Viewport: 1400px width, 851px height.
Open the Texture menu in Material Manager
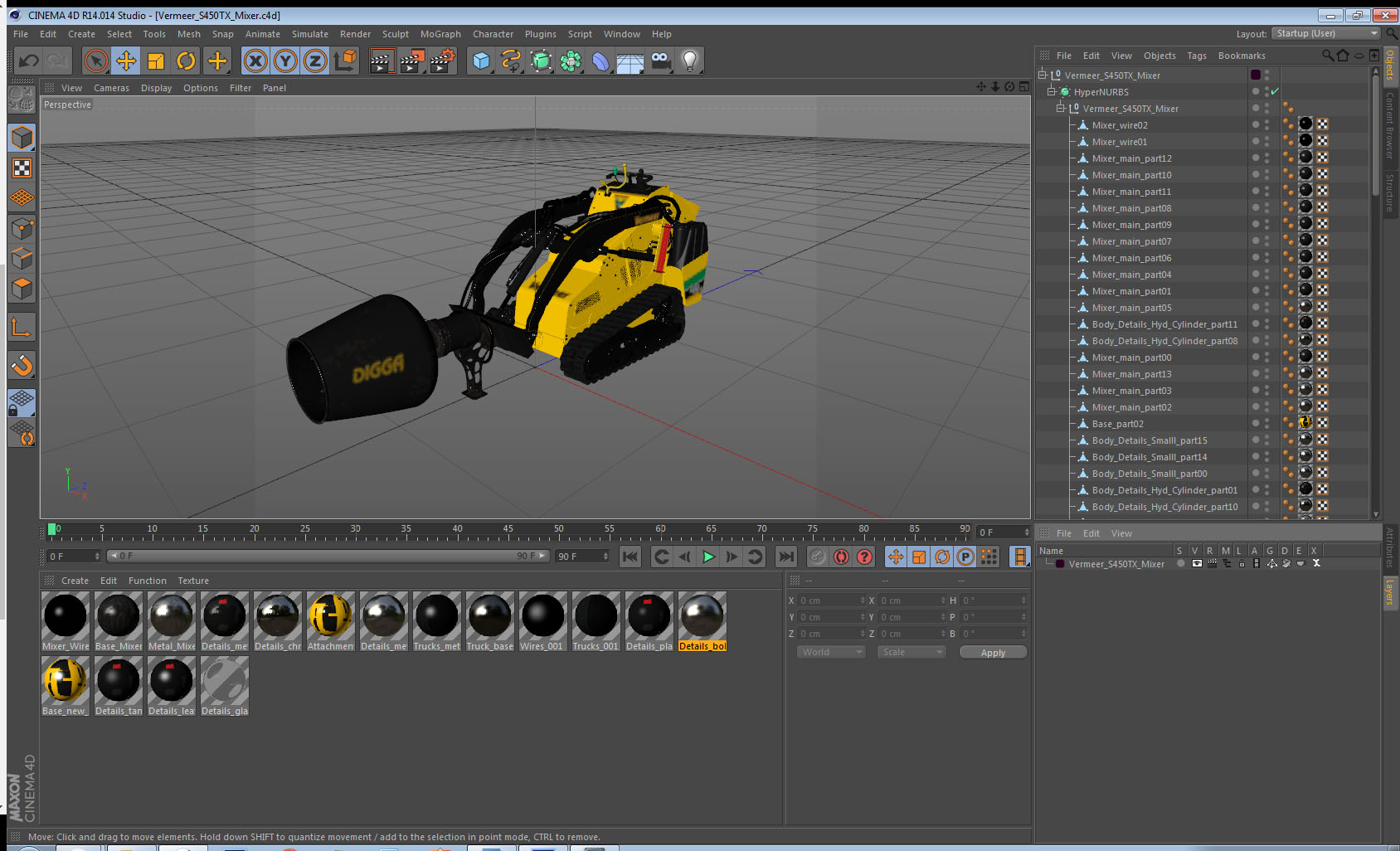(x=193, y=581)
